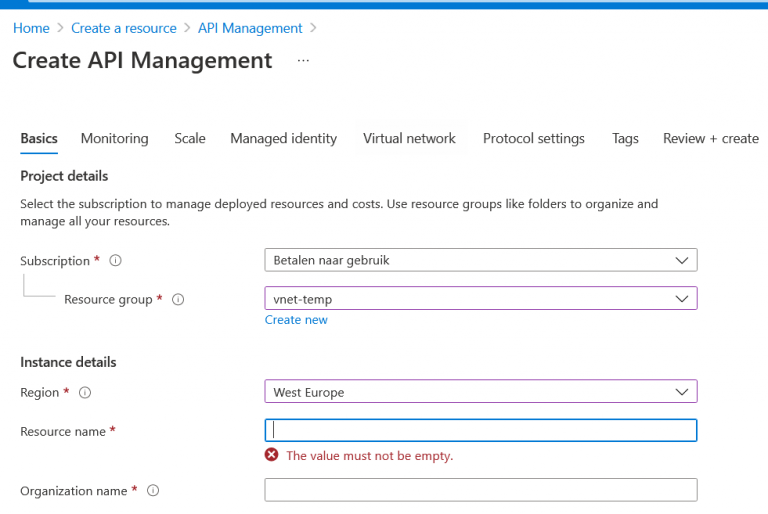Open the Subscription dropdown
This screenshot has width=768, height=514.
tap(480, 260)
